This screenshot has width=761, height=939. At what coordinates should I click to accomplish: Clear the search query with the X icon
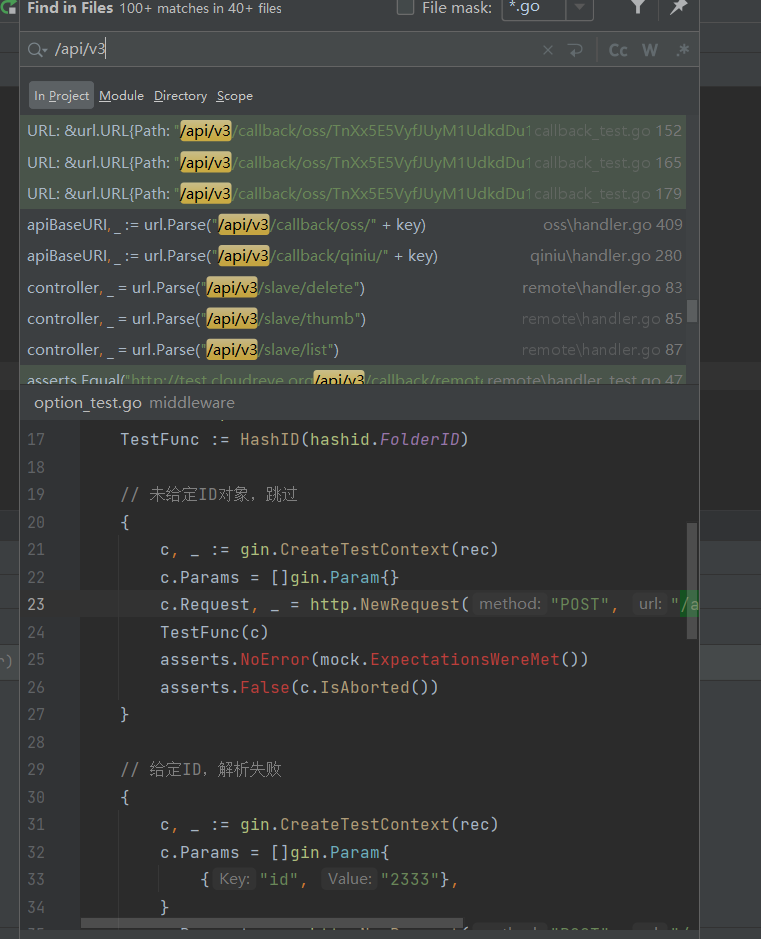pos(548,48)
